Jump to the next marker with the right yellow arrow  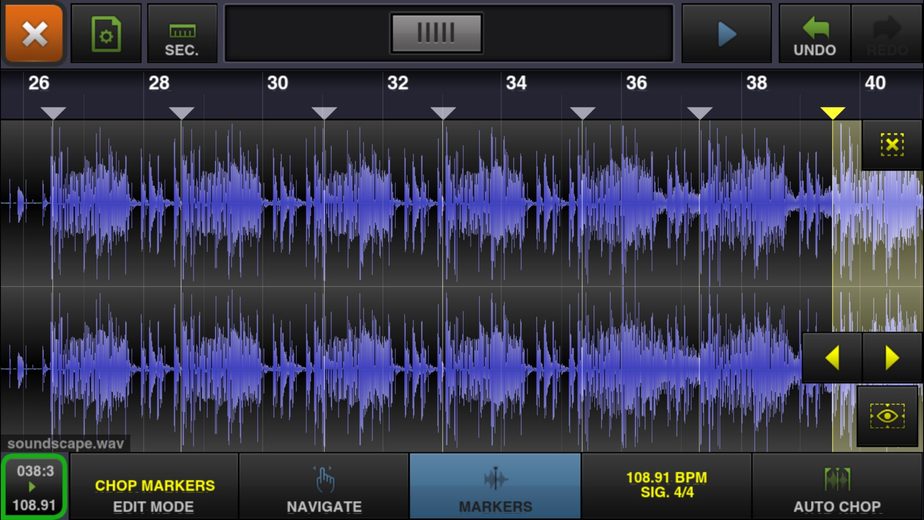pyautogui.click(x=892, y=358)
